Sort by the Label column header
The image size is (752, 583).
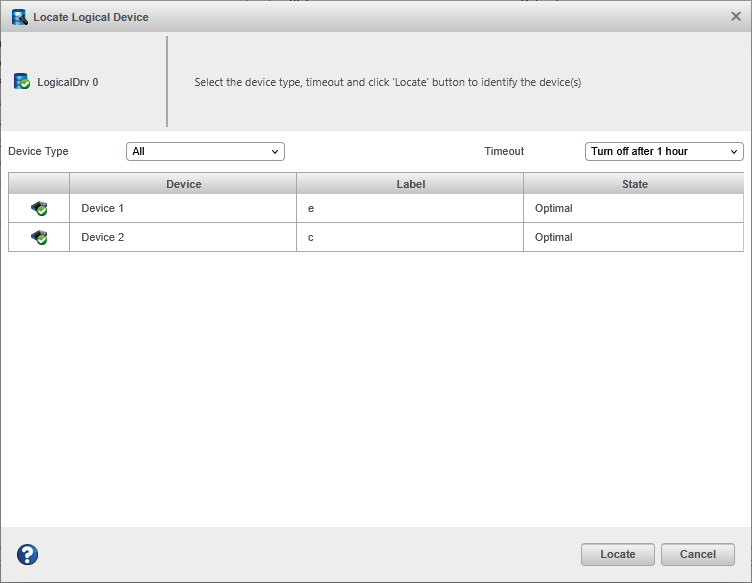pos(410,184)
